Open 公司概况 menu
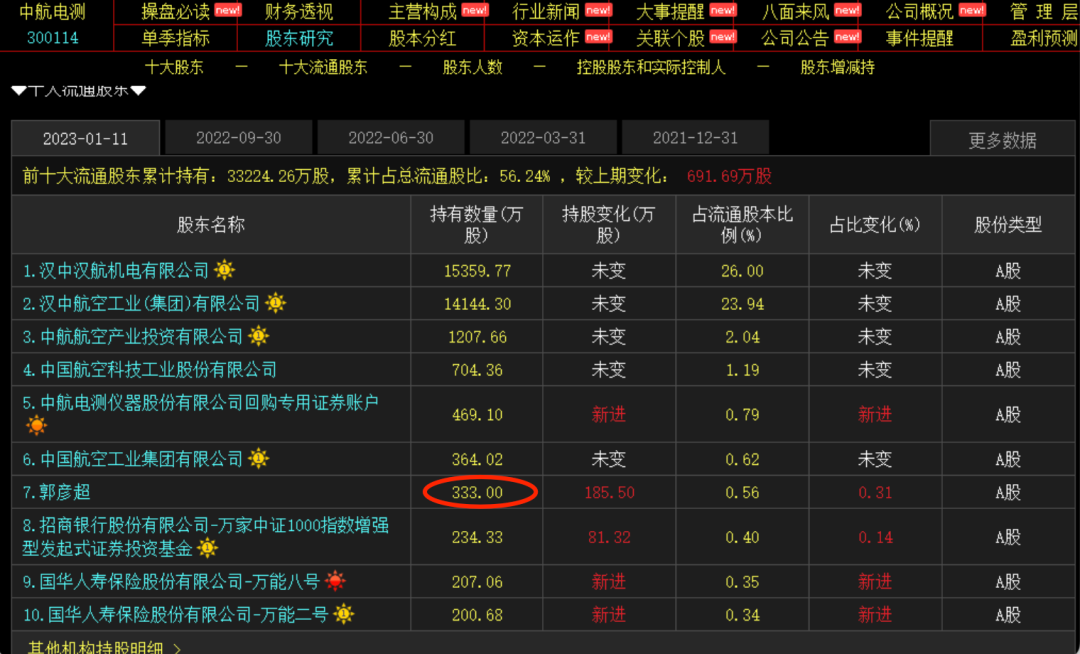 pyautogui.click(x=920, y=12)
